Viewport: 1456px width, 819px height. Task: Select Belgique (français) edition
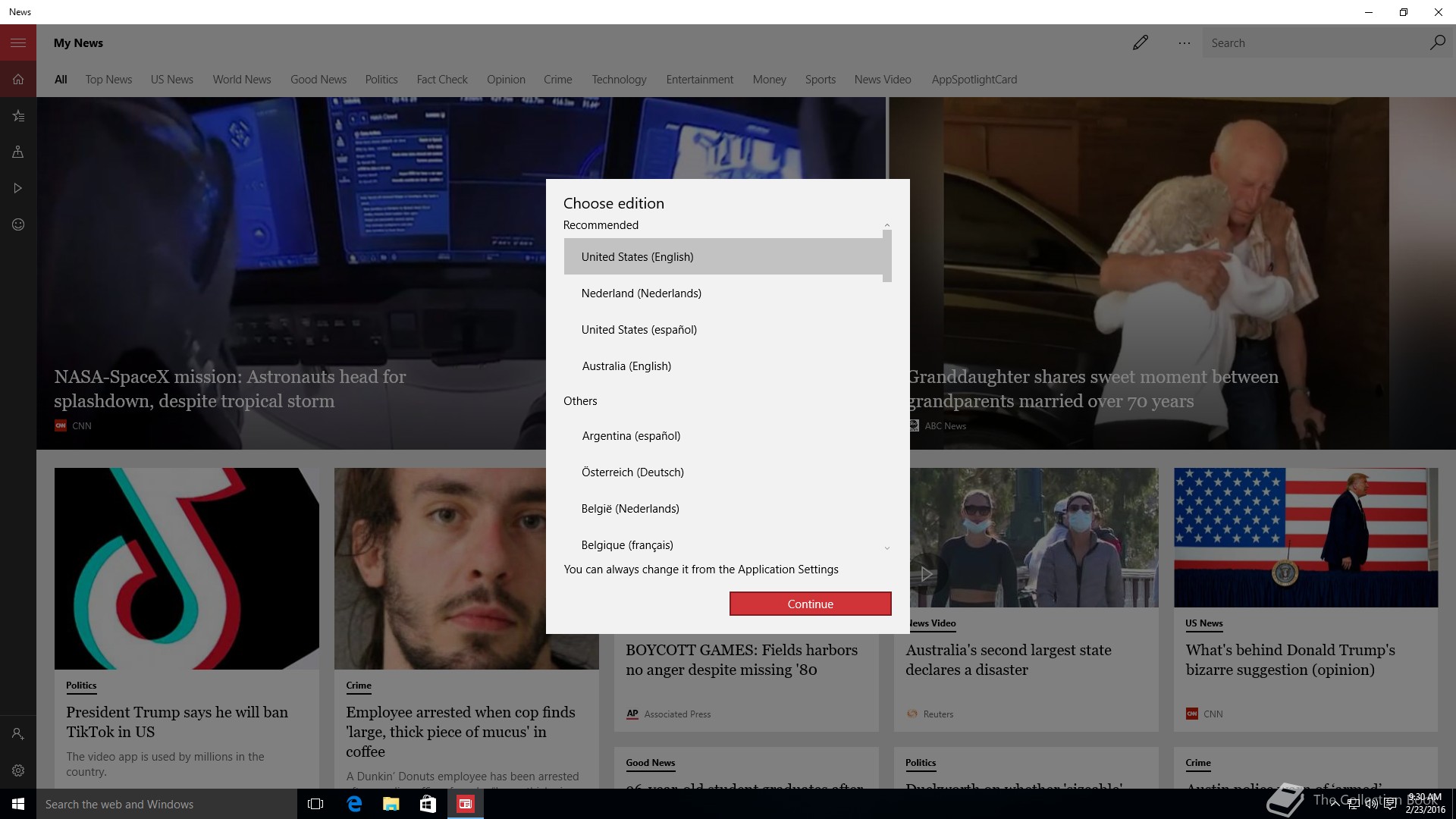[x=723, y=545]
